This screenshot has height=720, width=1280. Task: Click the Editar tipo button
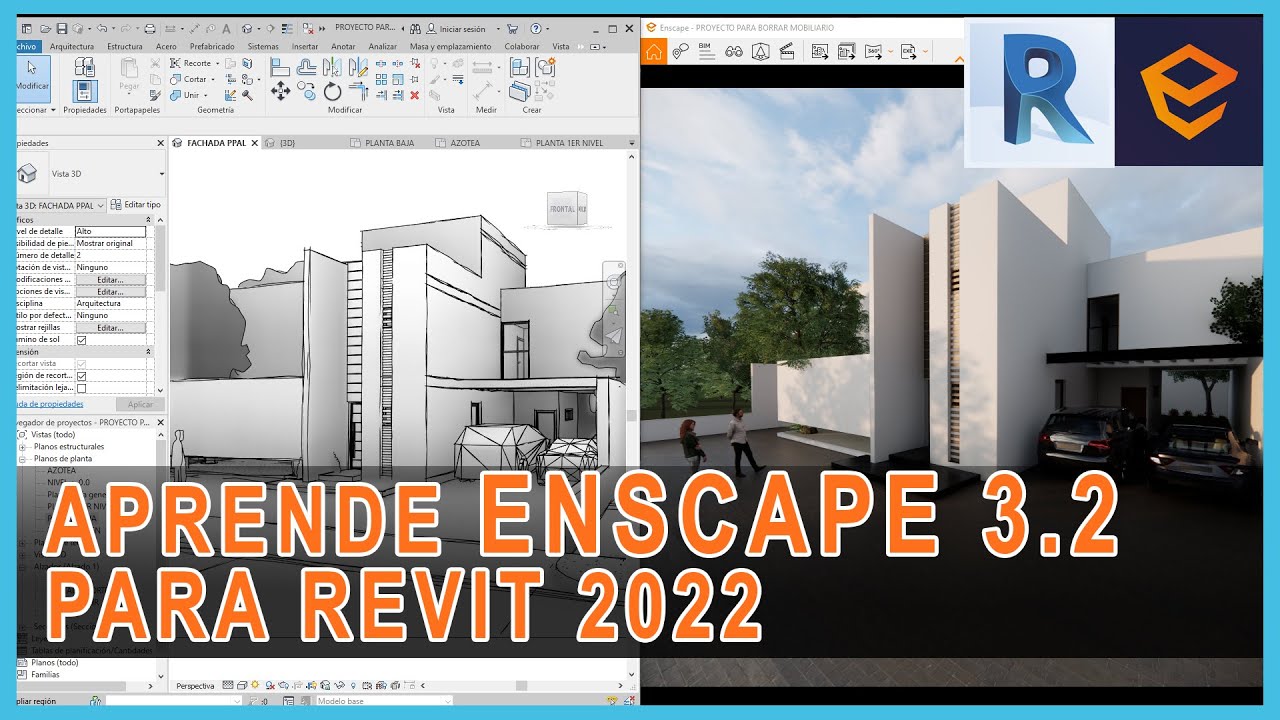point(135,205)
